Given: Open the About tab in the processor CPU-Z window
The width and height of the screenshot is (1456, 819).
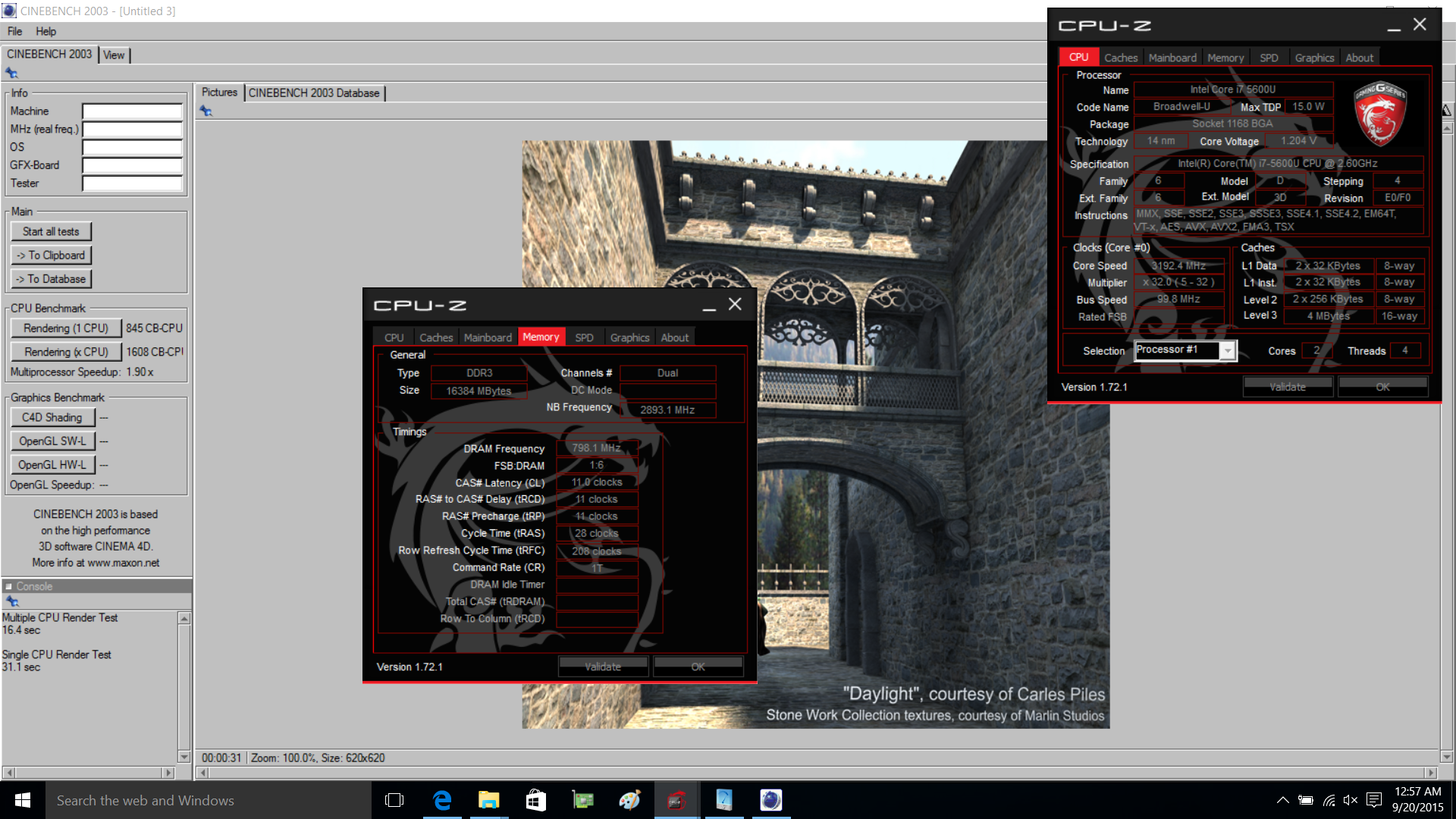Looking at the screenshot, I should [1360, 58].
